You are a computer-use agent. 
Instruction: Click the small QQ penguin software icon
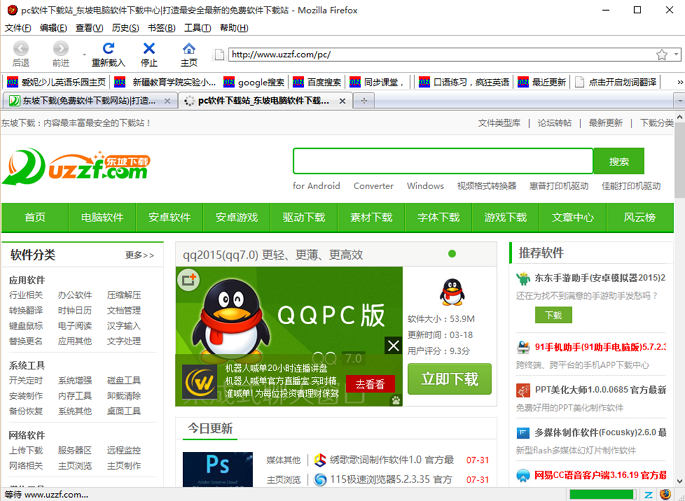click(452, 292)
